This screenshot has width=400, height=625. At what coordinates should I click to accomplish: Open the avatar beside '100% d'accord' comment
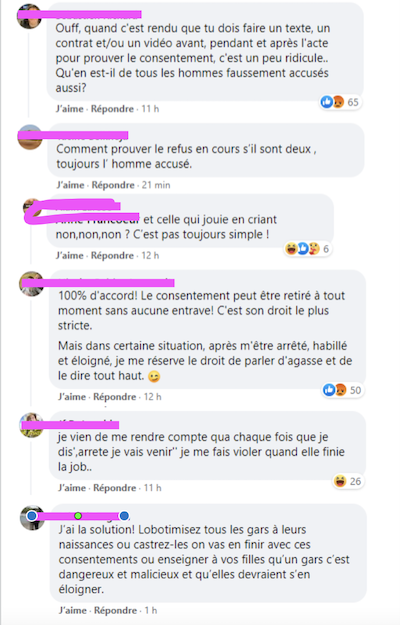pos(32,284)
